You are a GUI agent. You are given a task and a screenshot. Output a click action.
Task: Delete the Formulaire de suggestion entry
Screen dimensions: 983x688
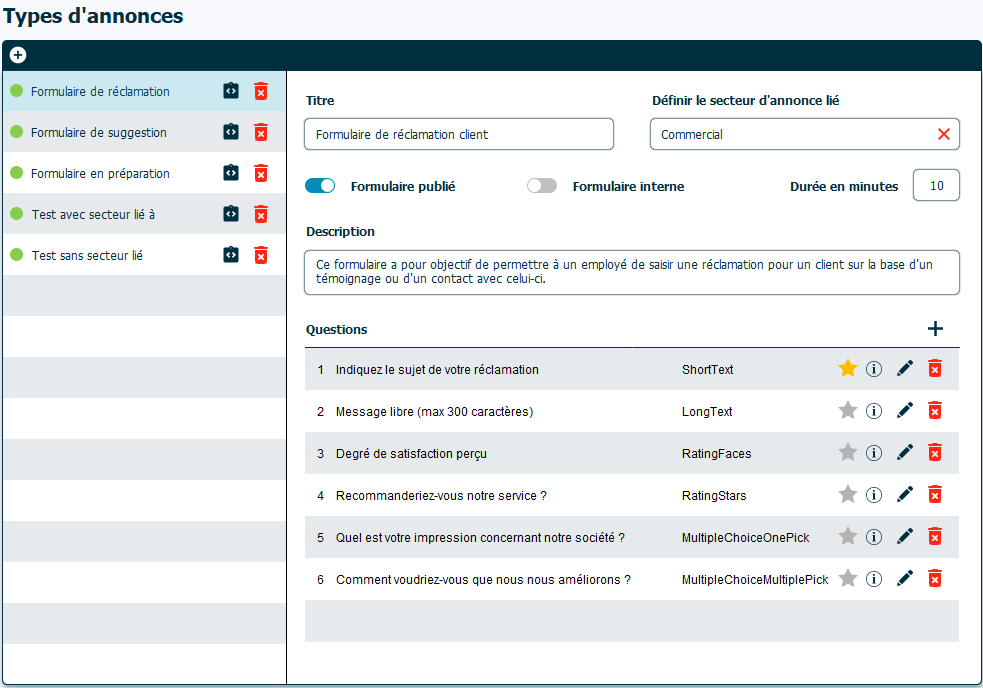[x=261, y=132]
